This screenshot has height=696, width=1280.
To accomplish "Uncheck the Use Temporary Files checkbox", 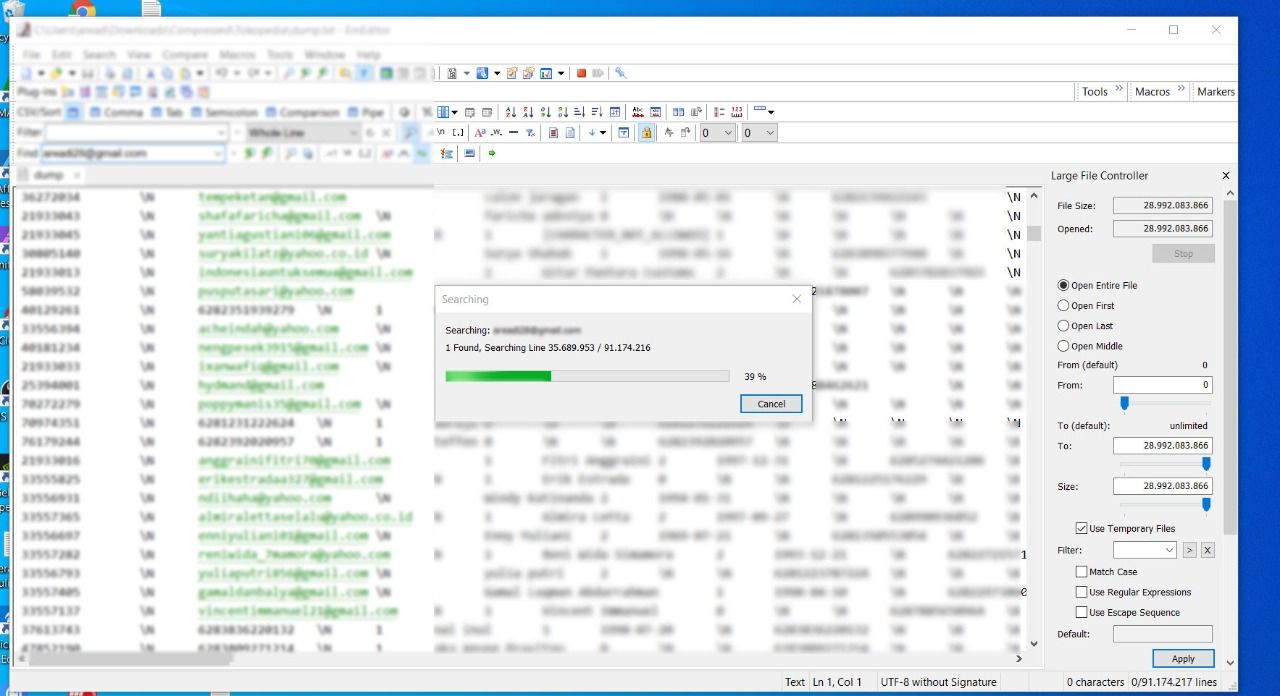I will click(1081, 528).
